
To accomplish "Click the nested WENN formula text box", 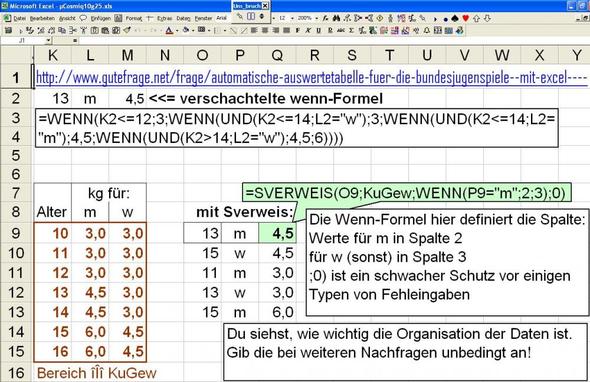I will (297, 128).
